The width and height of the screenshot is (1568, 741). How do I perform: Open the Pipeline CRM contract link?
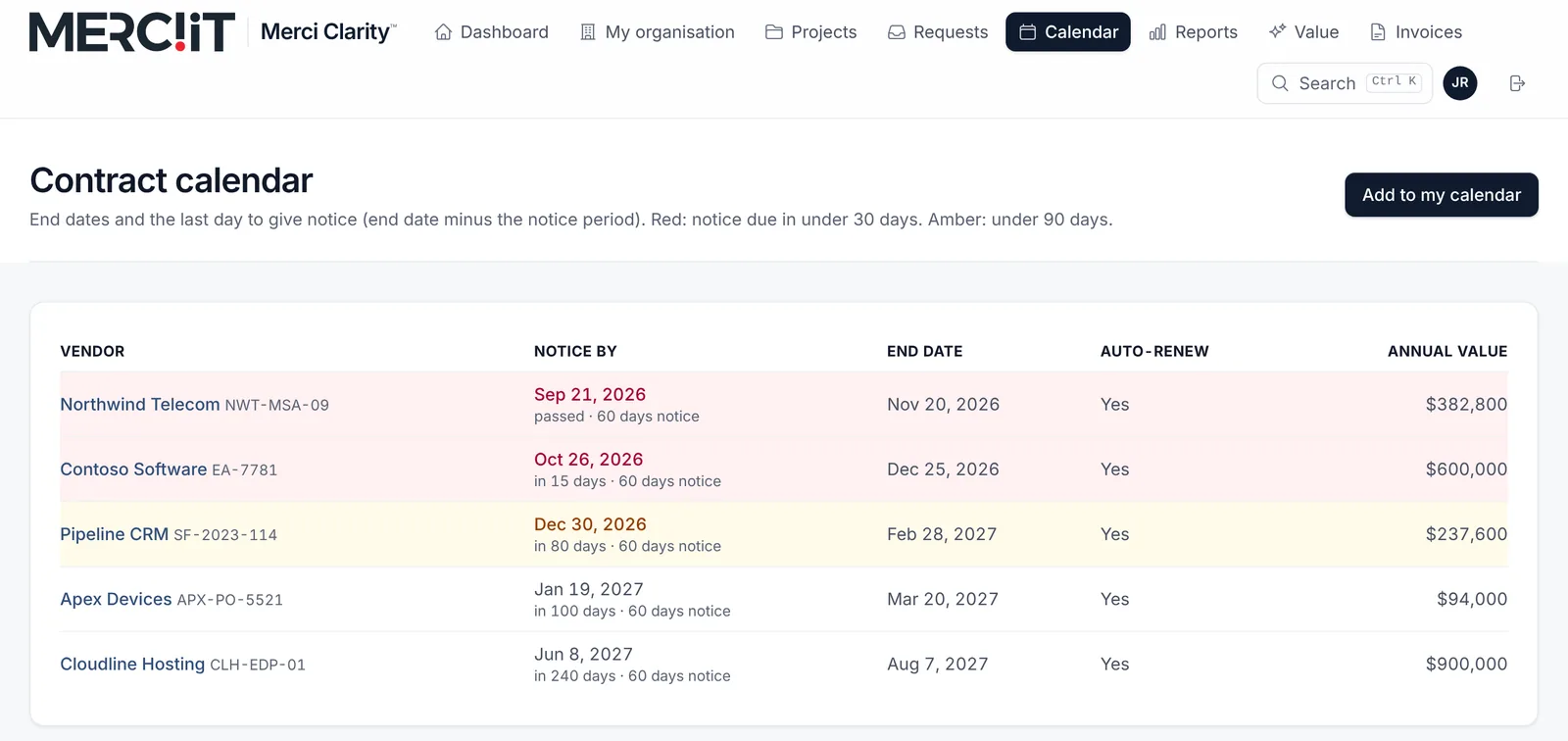coord(115,534)
